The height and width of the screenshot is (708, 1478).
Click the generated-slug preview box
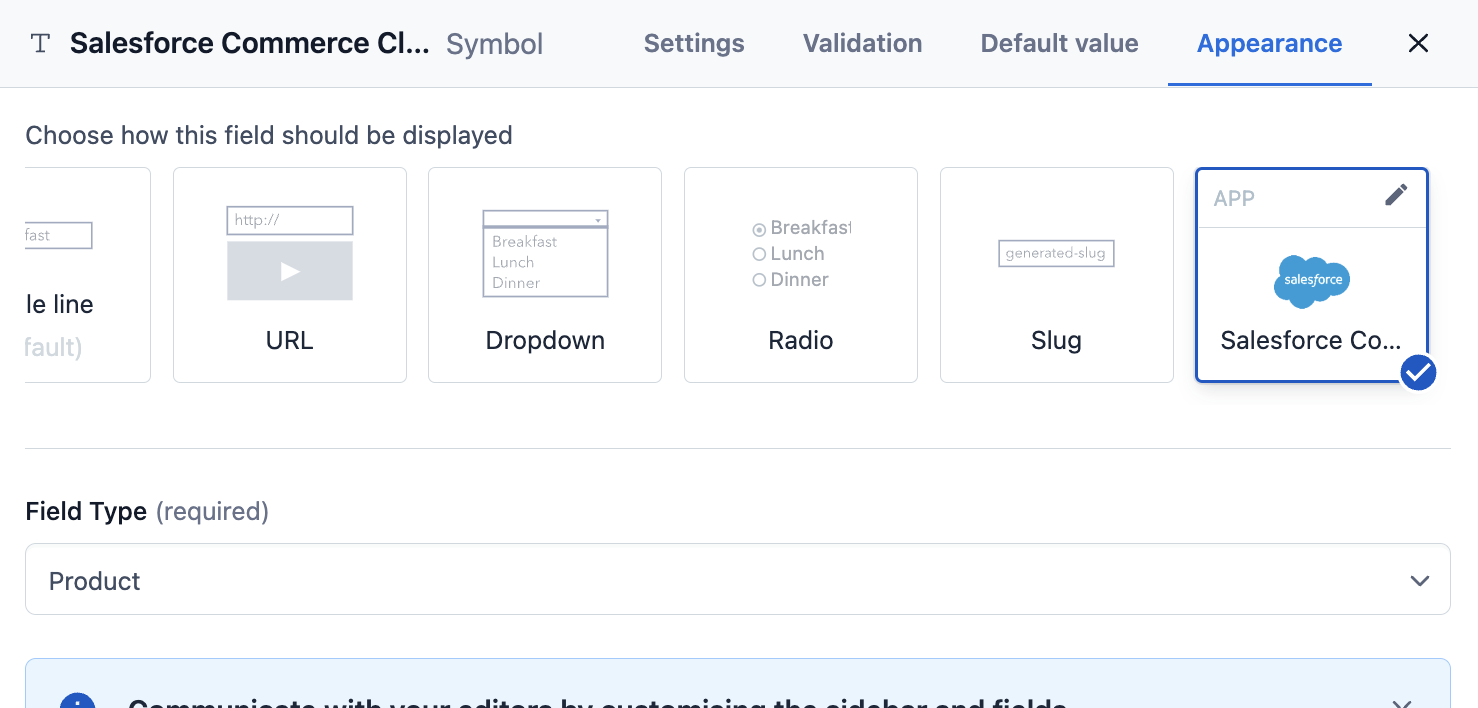[x=1056, y=253]
